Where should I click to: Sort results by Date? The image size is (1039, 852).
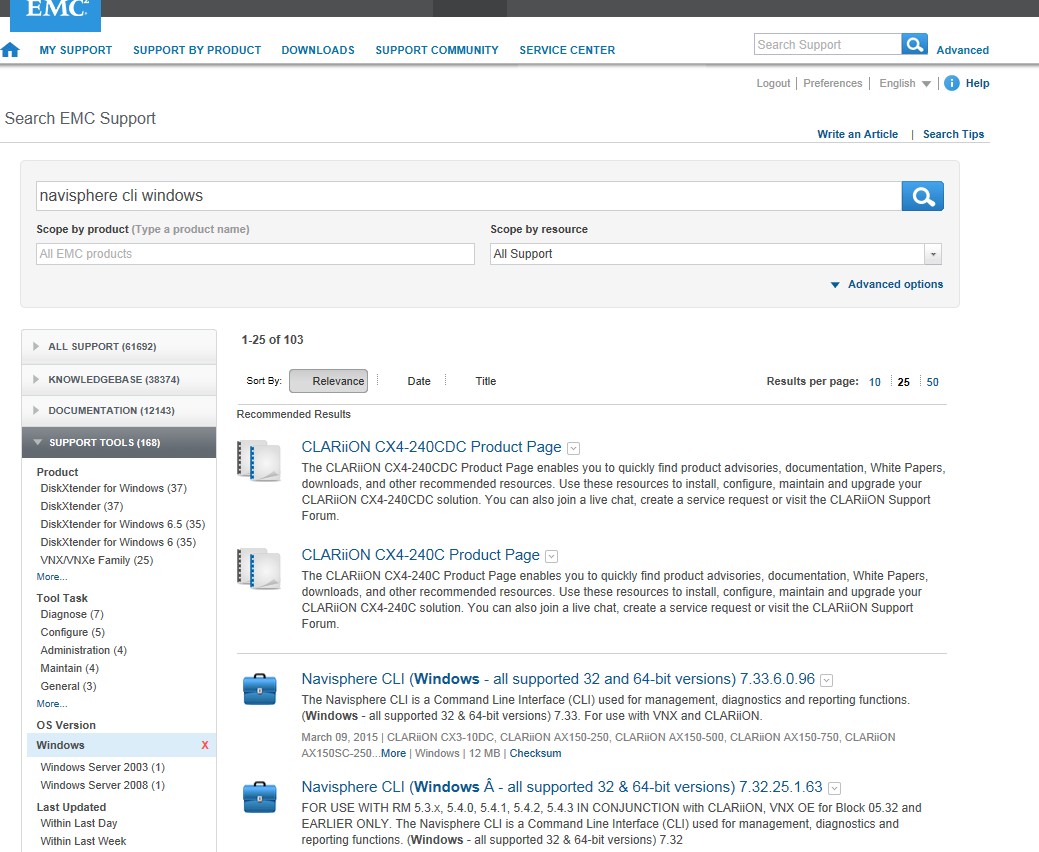point(419,381)
